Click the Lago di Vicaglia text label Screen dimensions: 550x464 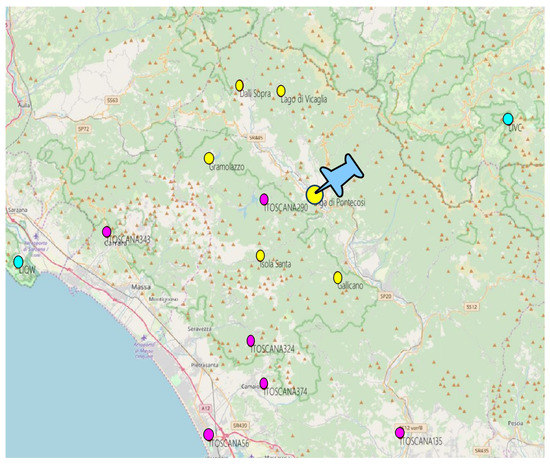304,100
